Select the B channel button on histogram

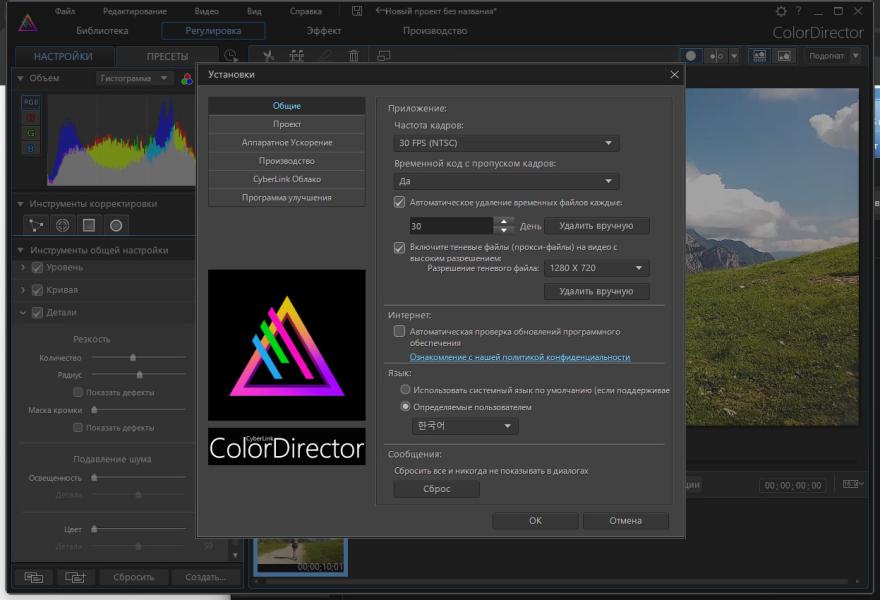pyautogui.click(x=31, y=149)
